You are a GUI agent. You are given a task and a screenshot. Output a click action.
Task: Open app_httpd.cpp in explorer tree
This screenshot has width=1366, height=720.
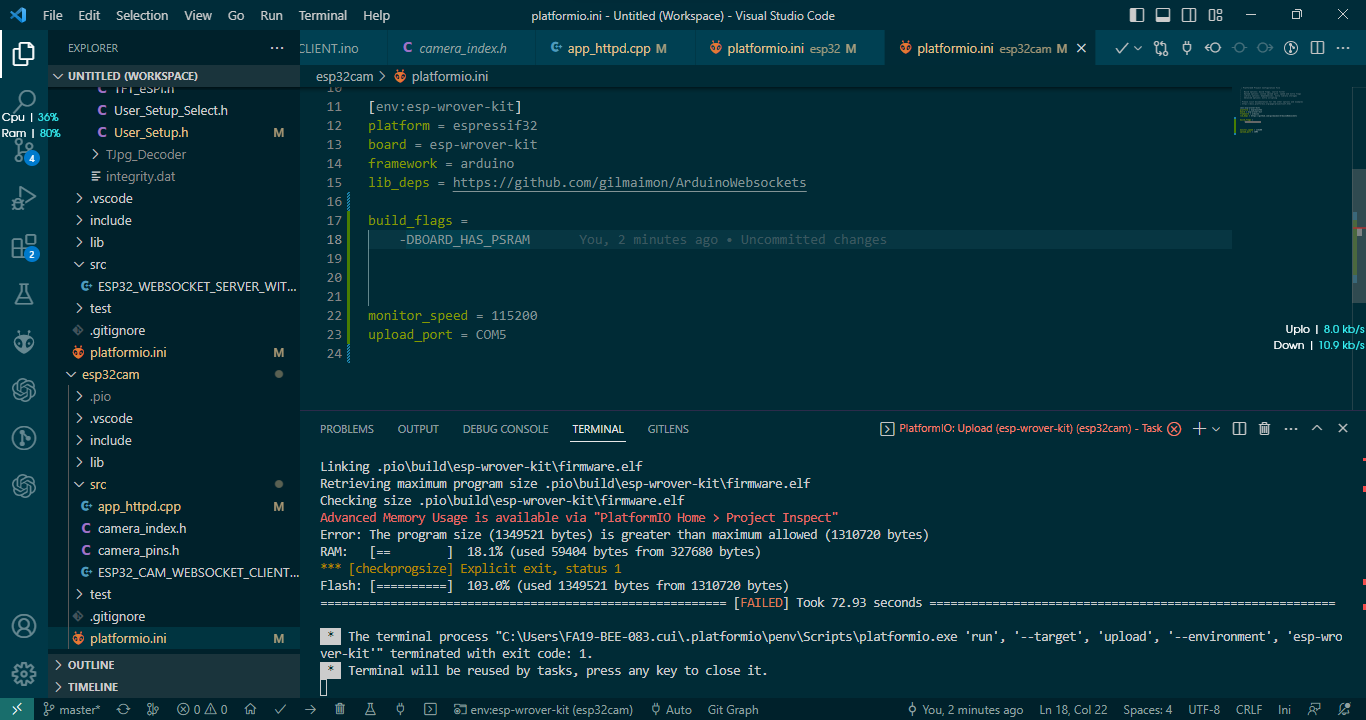174,506
